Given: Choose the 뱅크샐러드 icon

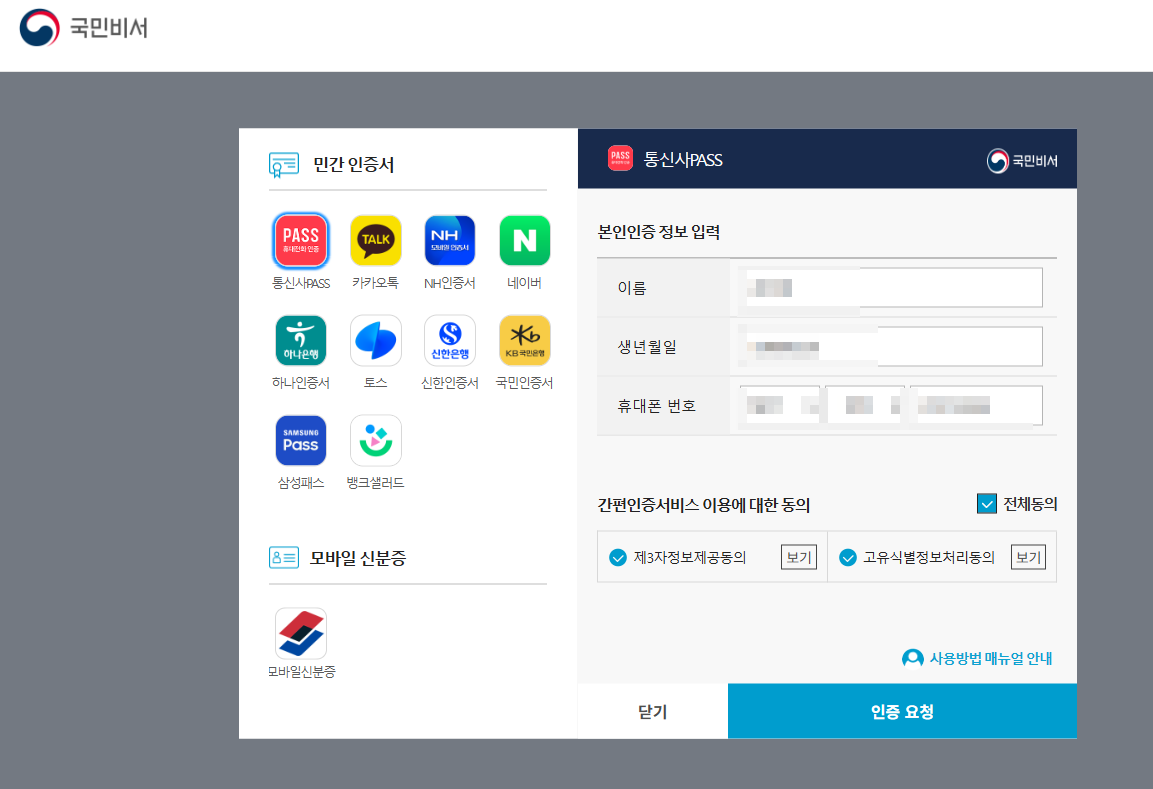Looking at the screenshot, I should tap(376, 440).
